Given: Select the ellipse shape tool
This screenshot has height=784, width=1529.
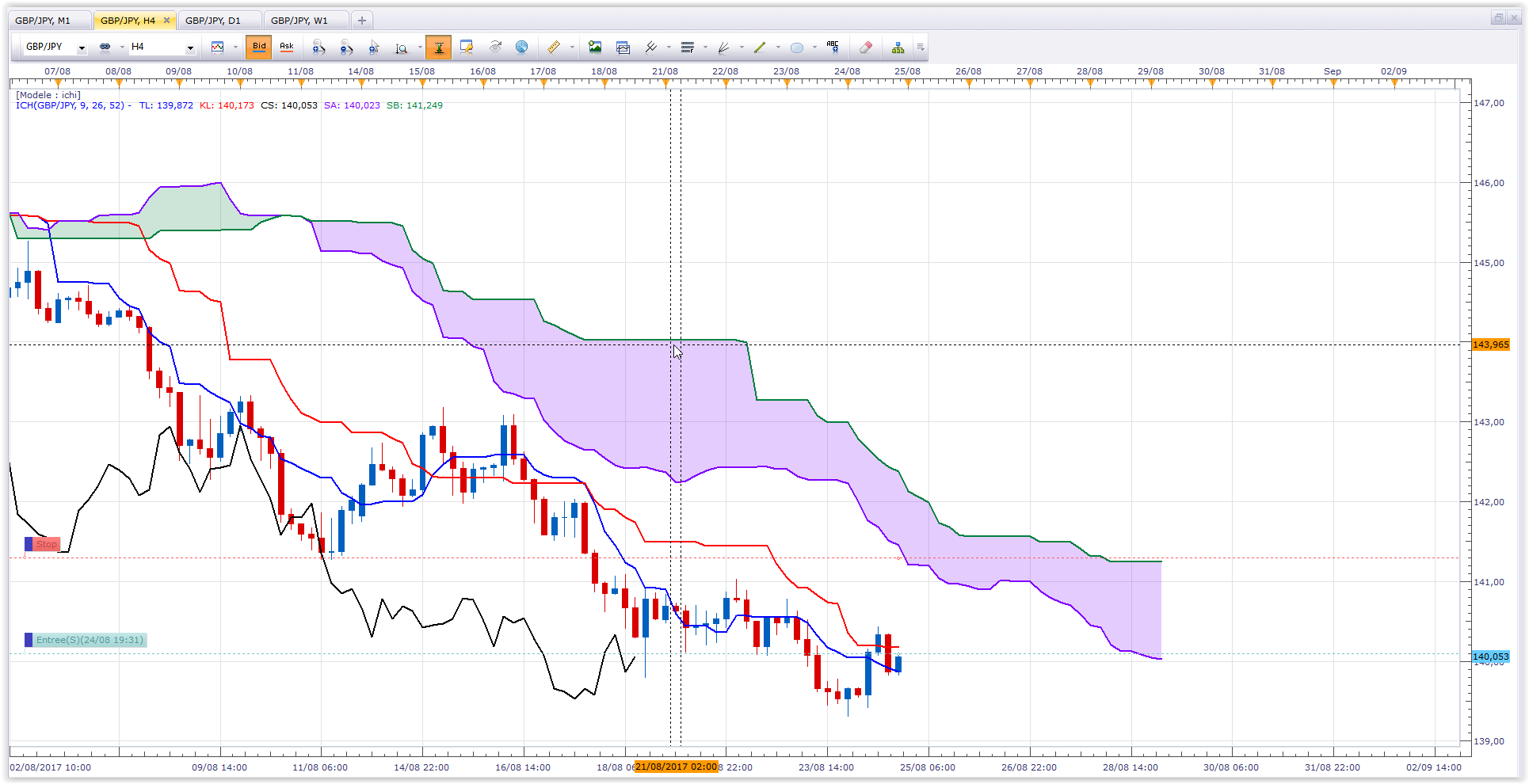Looking at the screenshot, I should coord(797,48).
